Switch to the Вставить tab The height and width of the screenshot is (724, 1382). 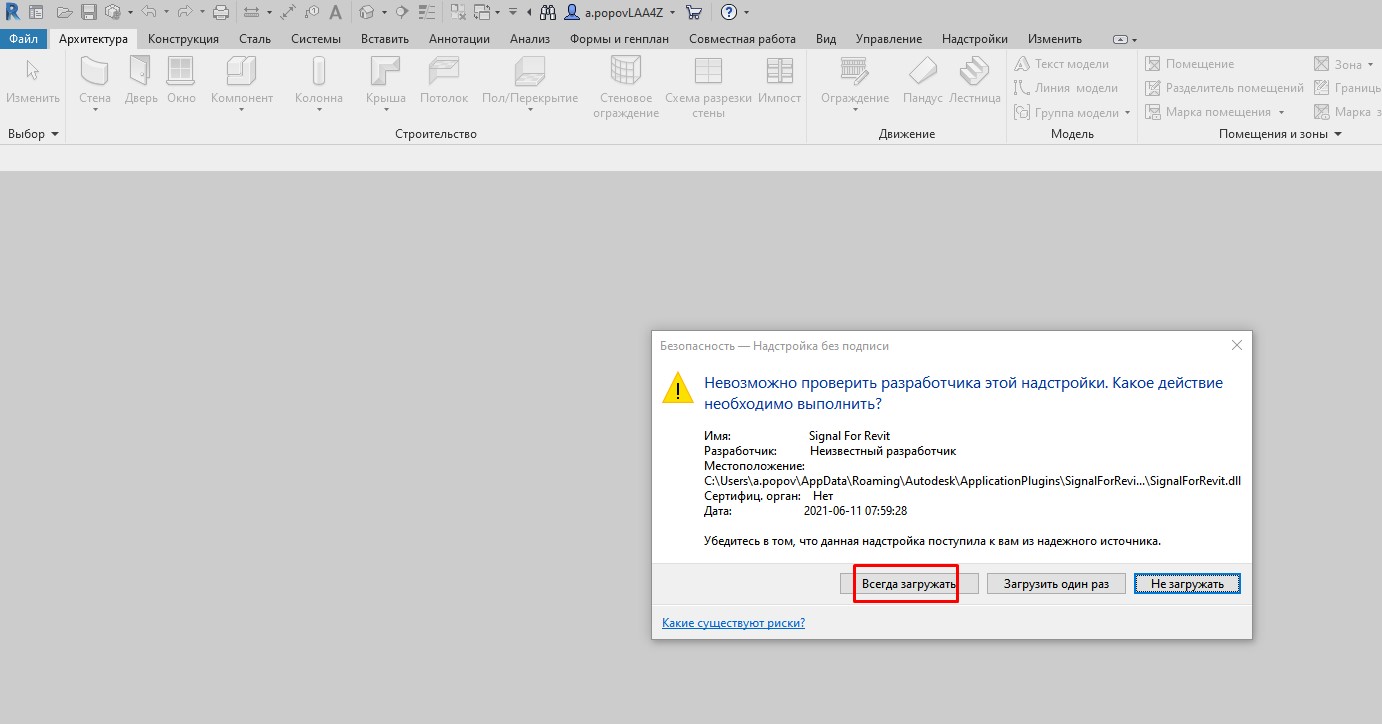point(385,39)
